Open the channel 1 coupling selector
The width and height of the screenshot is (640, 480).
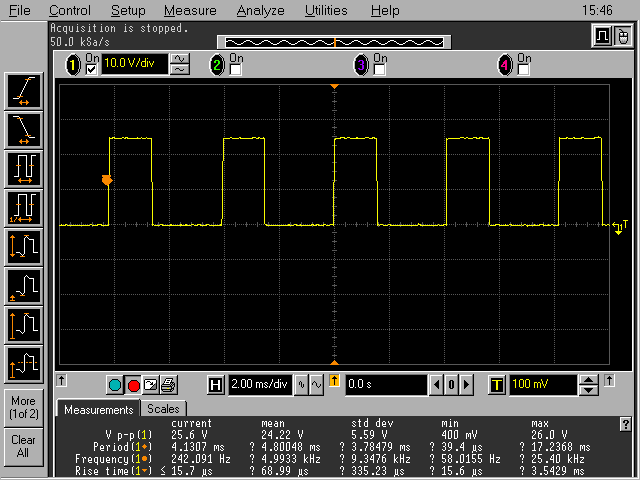181,65
